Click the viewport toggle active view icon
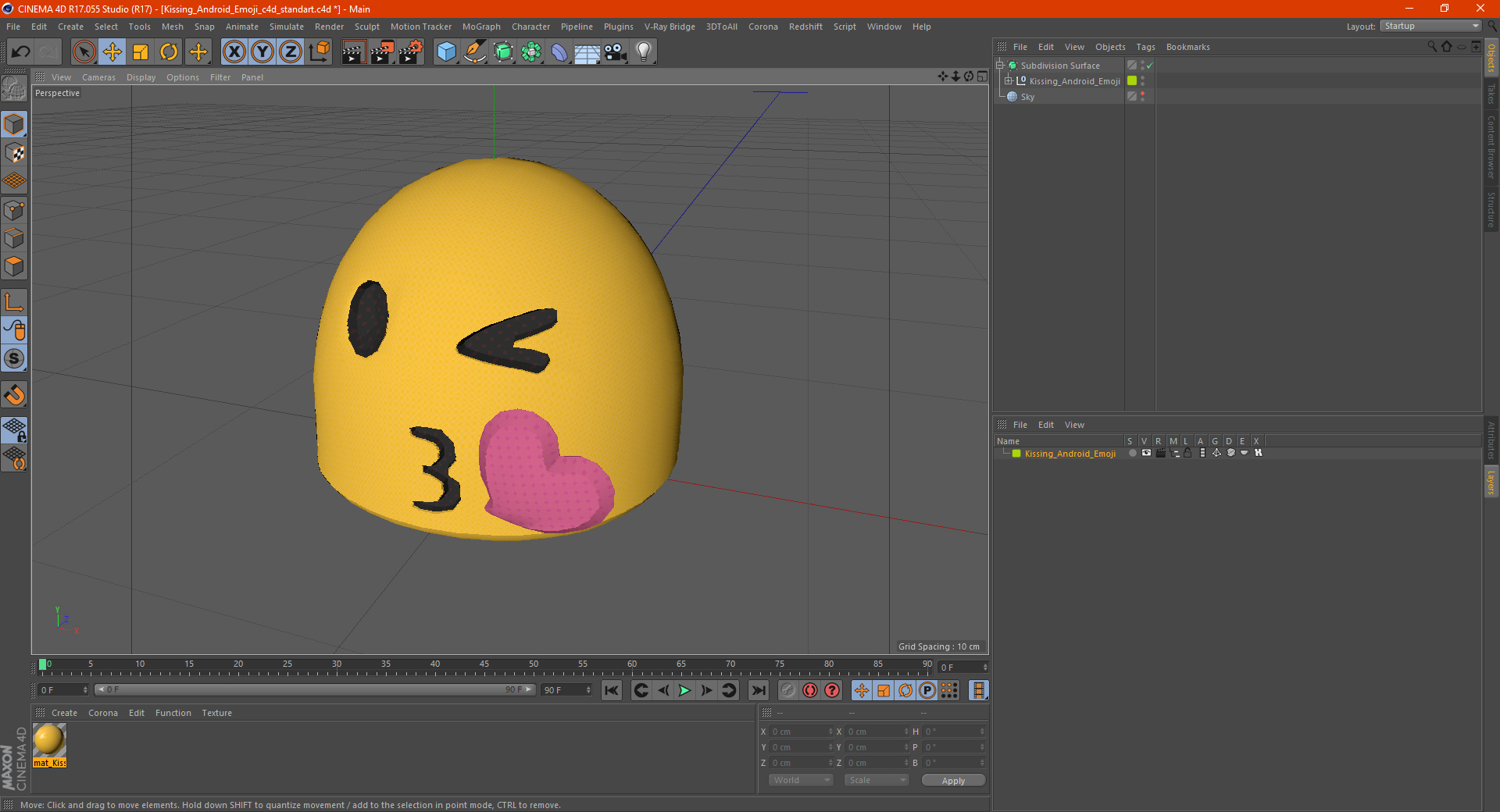Image resolution: width=1500 pixels, height=812 pixels. coord(982,77)
